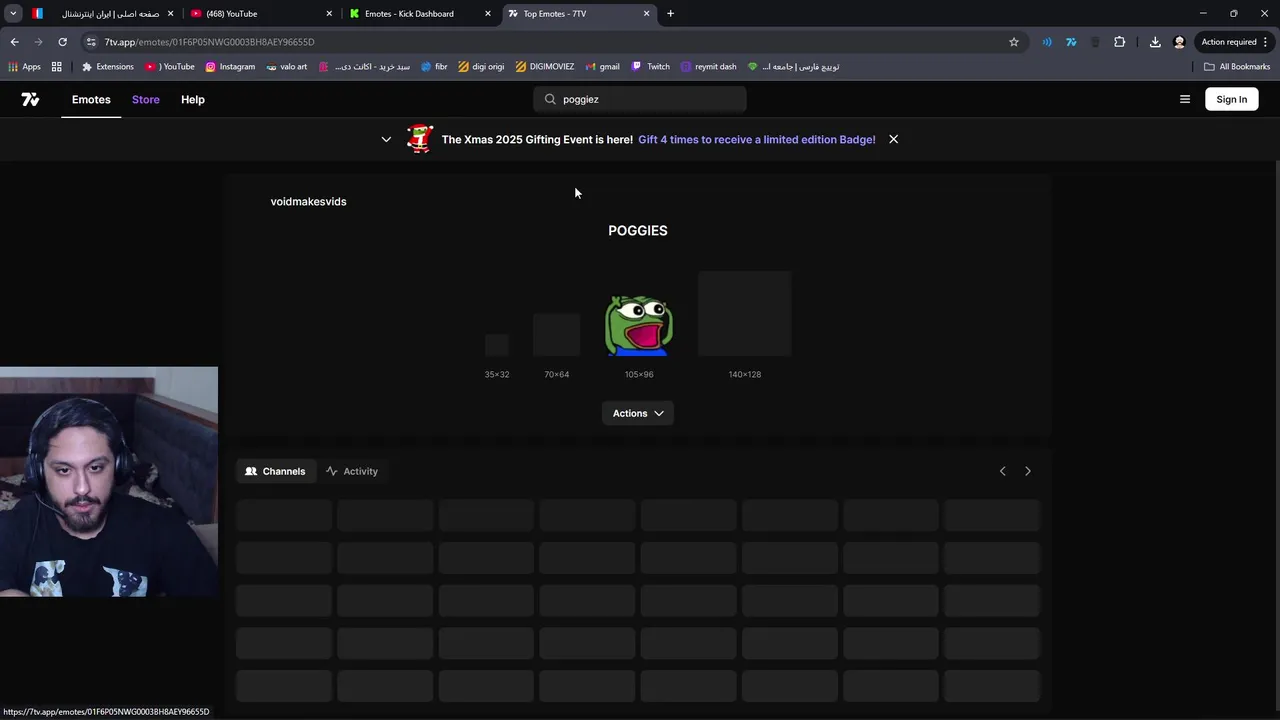Click the tab groups grid icon in bookmarks bar
This screenshot has height=720, width=1280.
coord(57,67)
